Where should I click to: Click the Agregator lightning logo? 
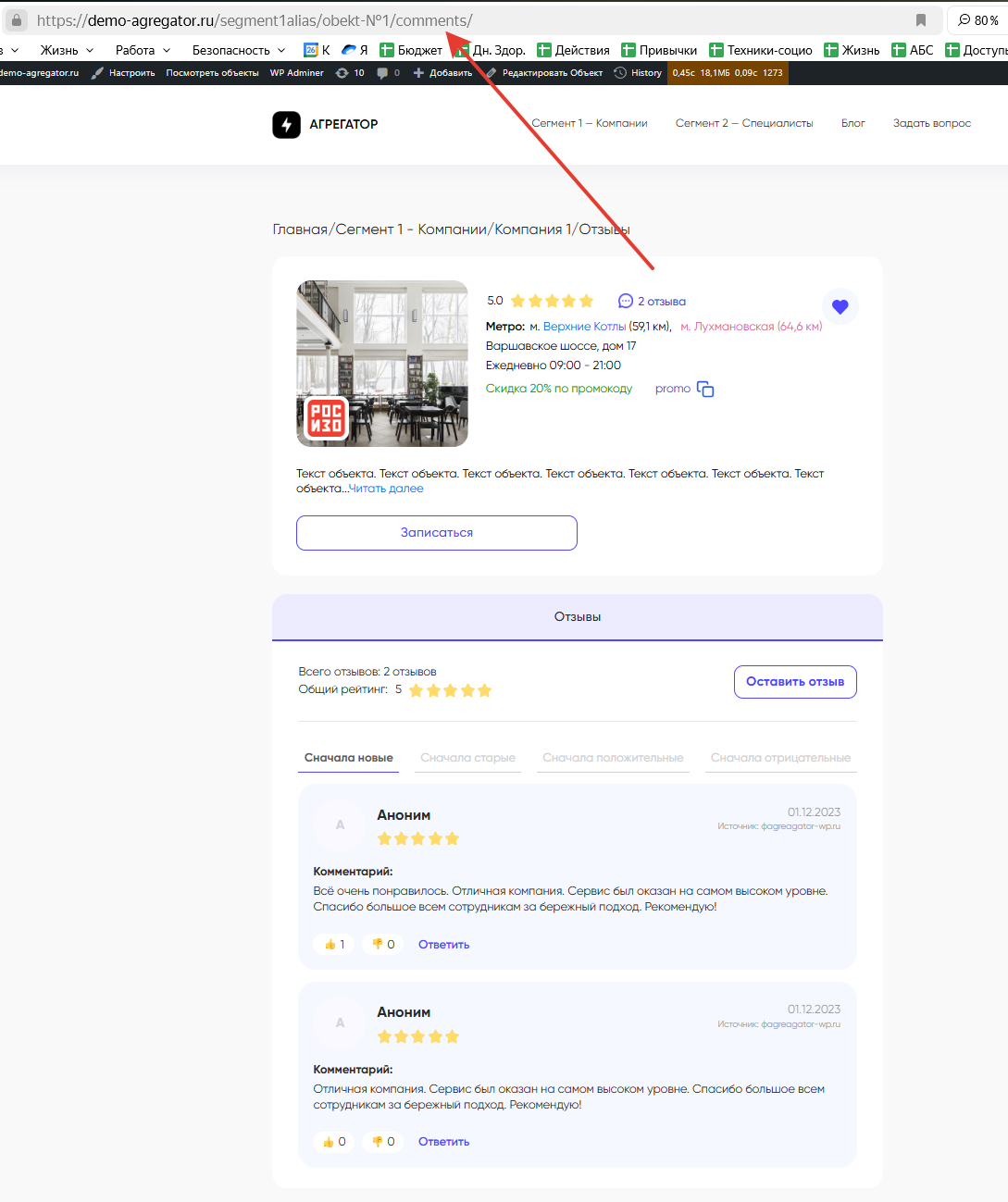286,124
